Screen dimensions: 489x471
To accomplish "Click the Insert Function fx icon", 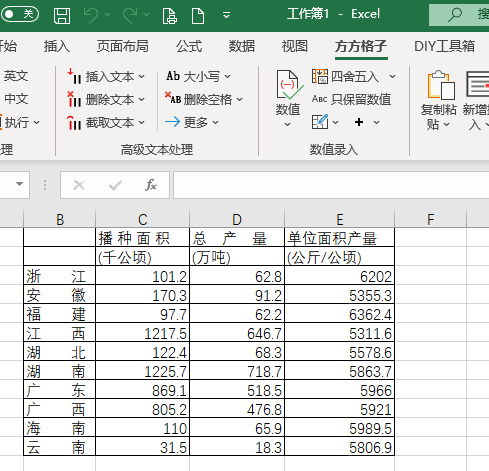I will pyautogui.click(x=151, y=185).
